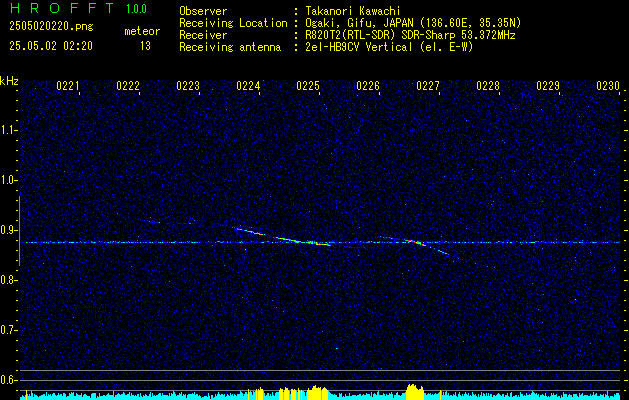Click the 1.1 frequency axis label
Screen dimensions: 629x400
(8, 130)
